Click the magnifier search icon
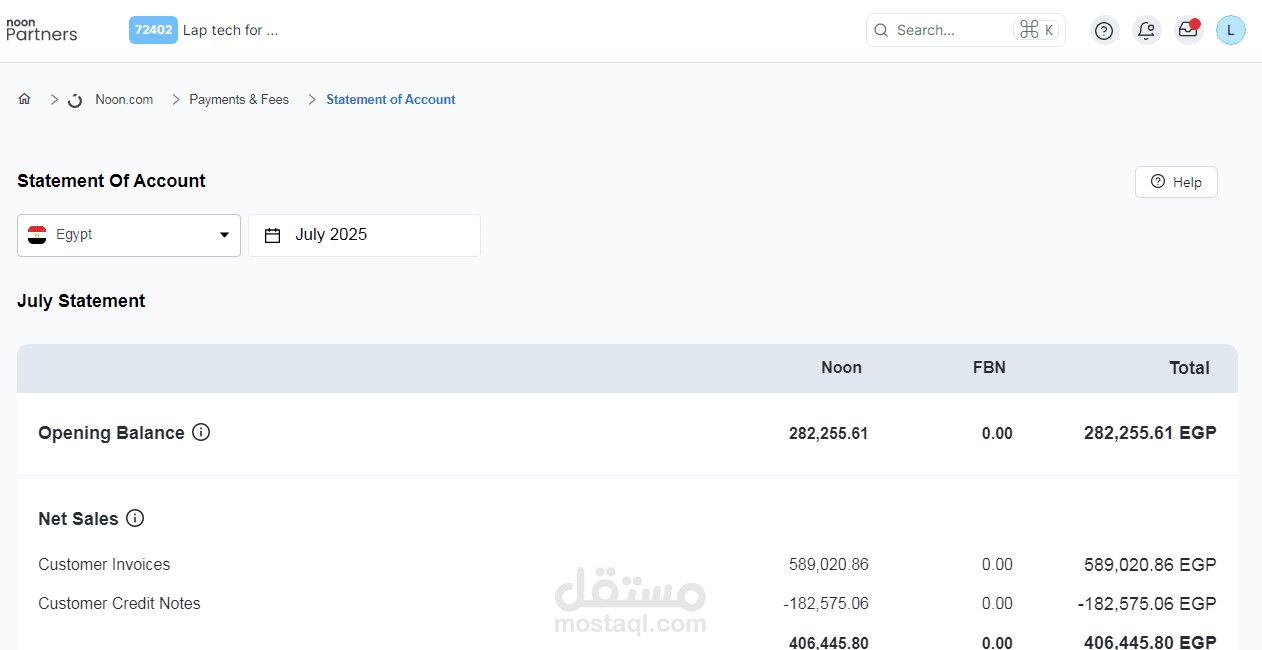The width and height of the screenshot is (1262, 650). [881, 30]
